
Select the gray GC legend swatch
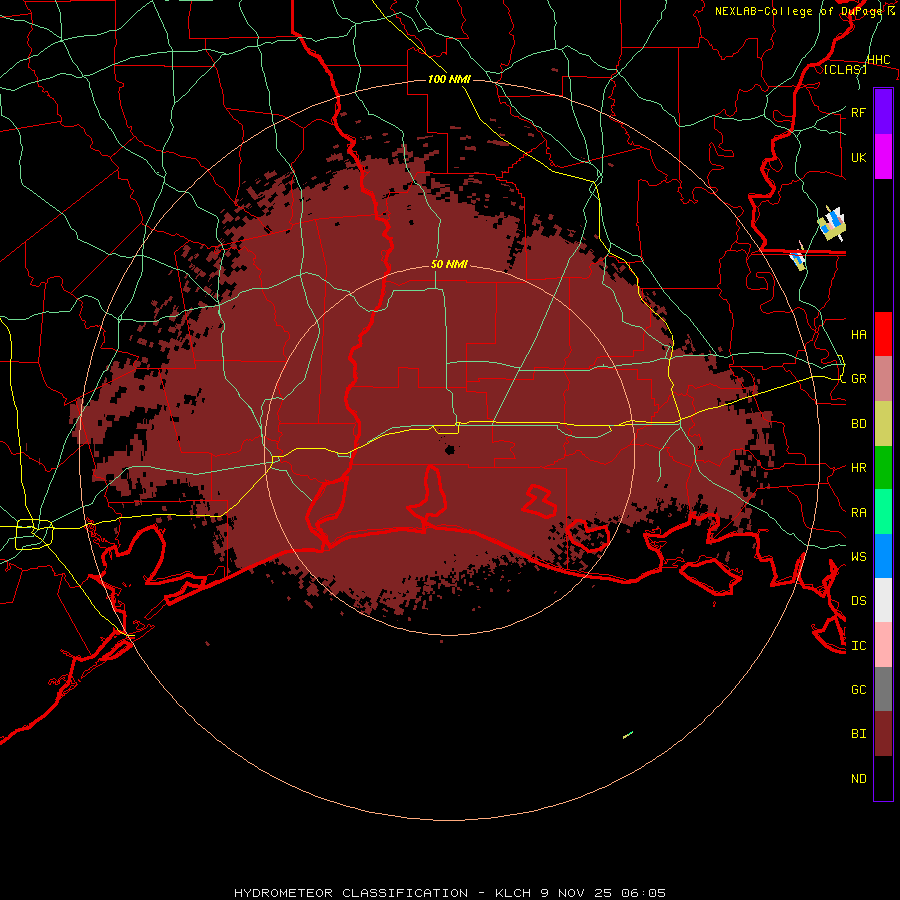click(x=883, y=689)
